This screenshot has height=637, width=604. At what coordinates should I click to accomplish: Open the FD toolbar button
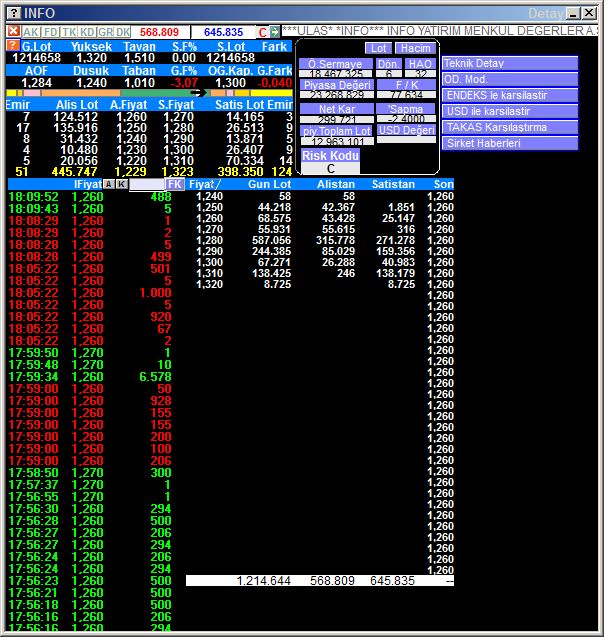[x=51, y=32]
